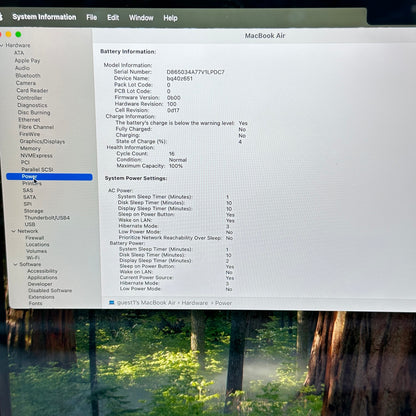Select Wi-Fi under Network

pyautogui.click(x=33, y=258)
